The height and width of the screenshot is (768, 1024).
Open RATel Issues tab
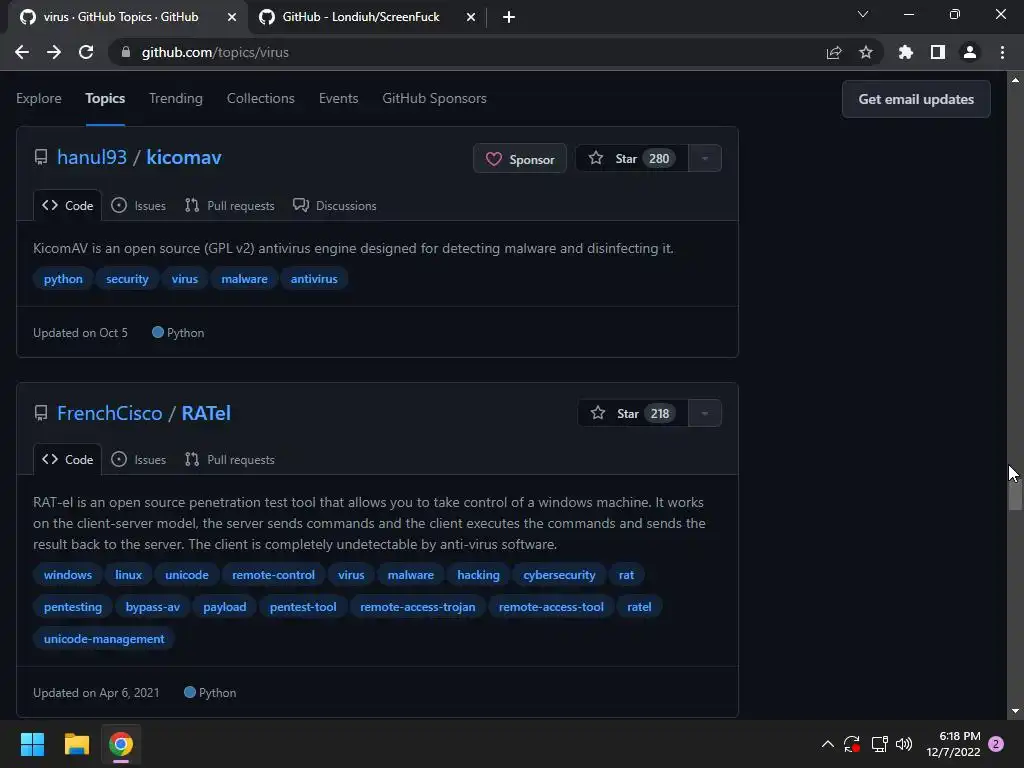click(x=138, y=460)
